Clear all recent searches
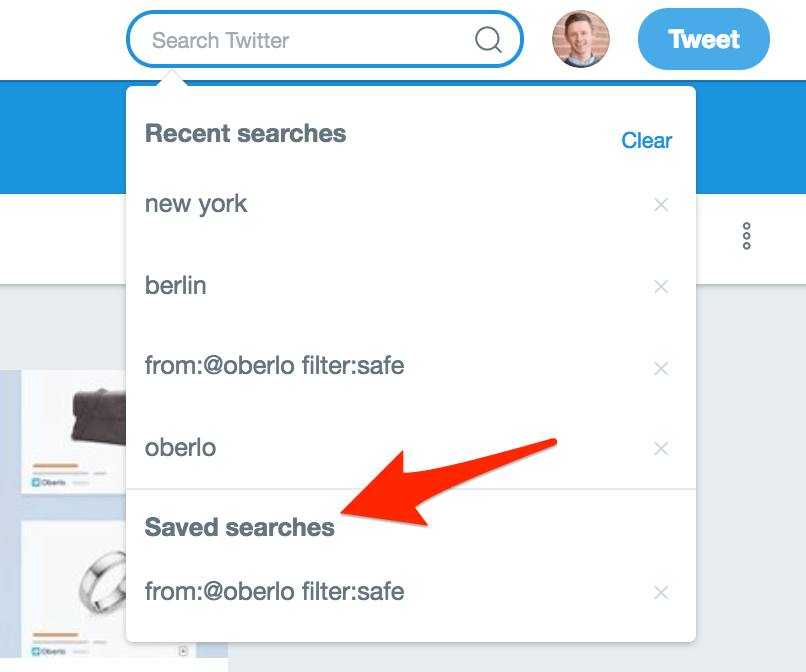 pyautogui.click(x=646, y=141)
